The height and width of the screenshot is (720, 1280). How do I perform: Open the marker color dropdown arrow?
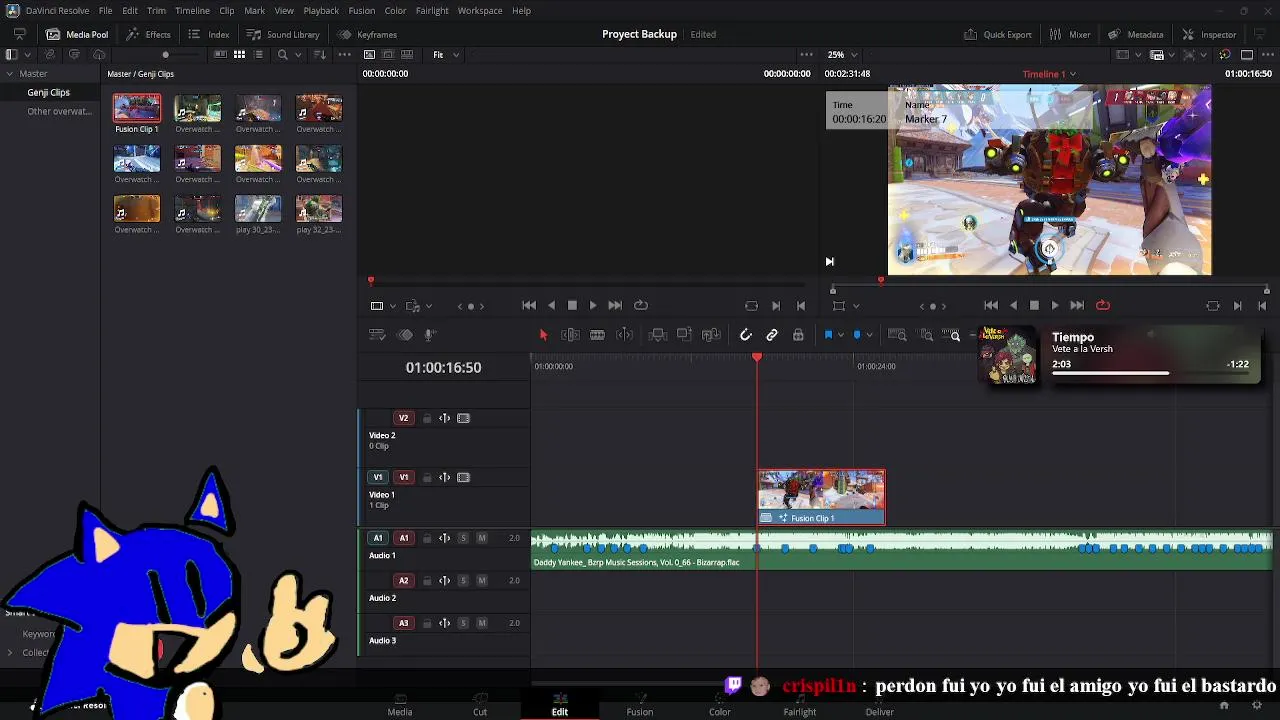click(869, 335)
